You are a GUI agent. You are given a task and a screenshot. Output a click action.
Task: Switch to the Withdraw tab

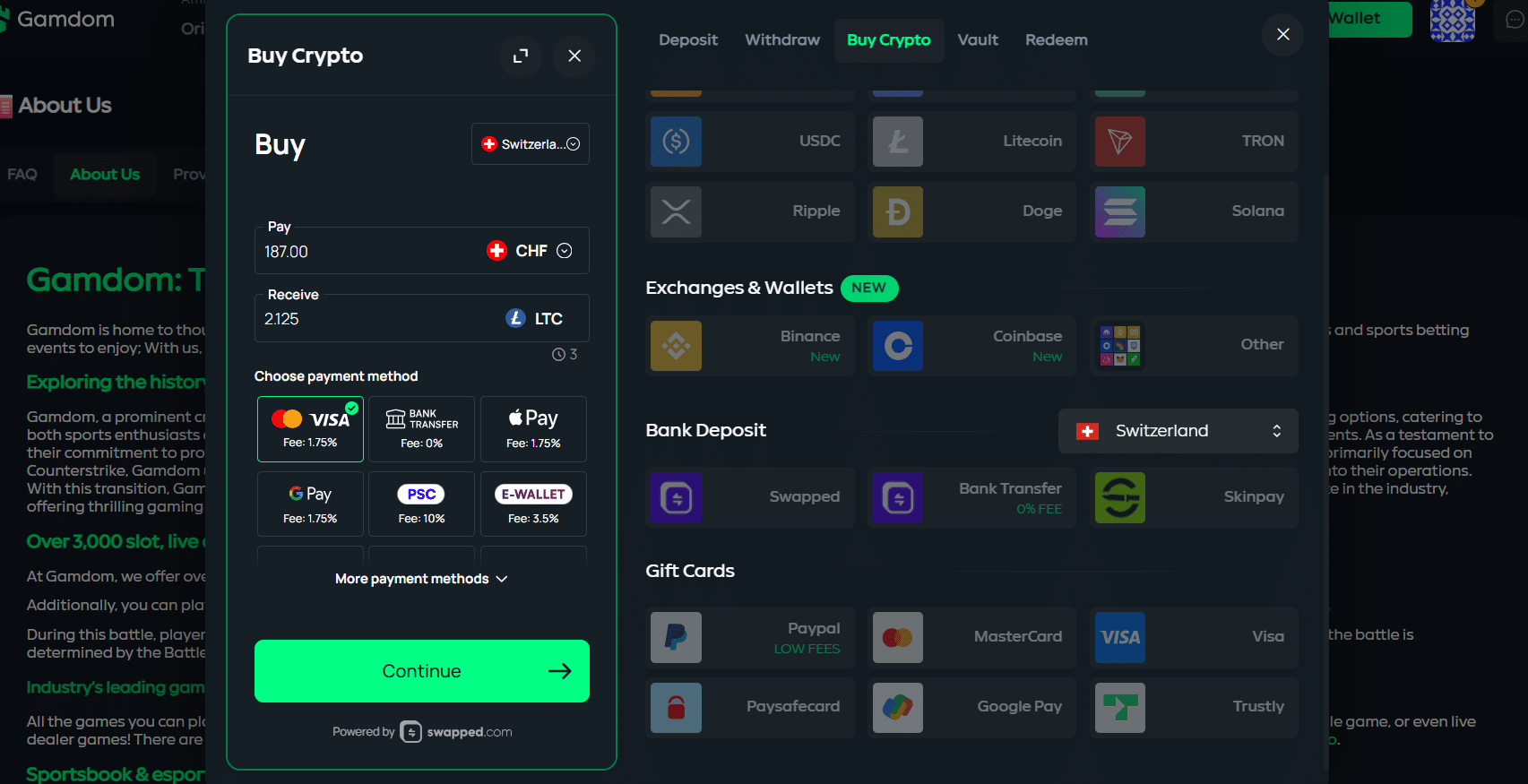click(x=782, y=40)
